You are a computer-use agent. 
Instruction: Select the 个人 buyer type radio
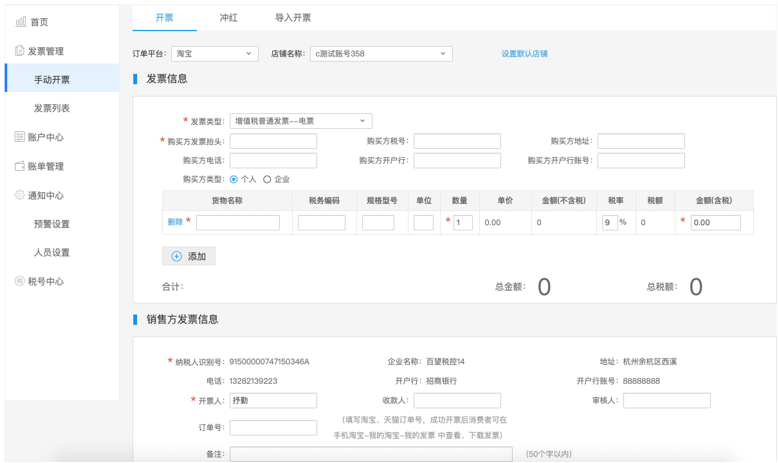point(234,179)
